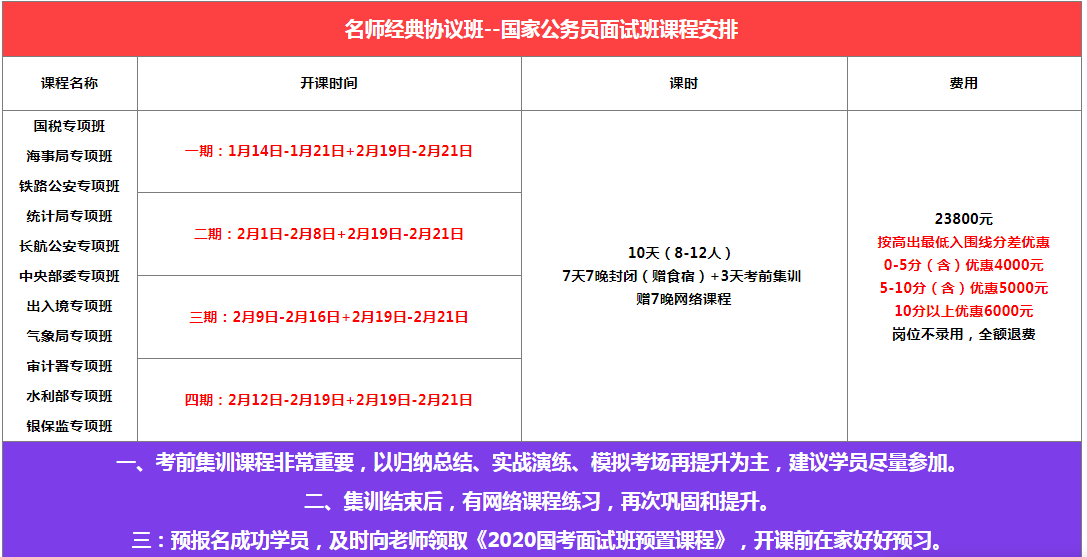This screenshot has width=1087, height=557.
Task: Pick the 三期 schedule starting 2月9日
Action: (x=329, y=317)
